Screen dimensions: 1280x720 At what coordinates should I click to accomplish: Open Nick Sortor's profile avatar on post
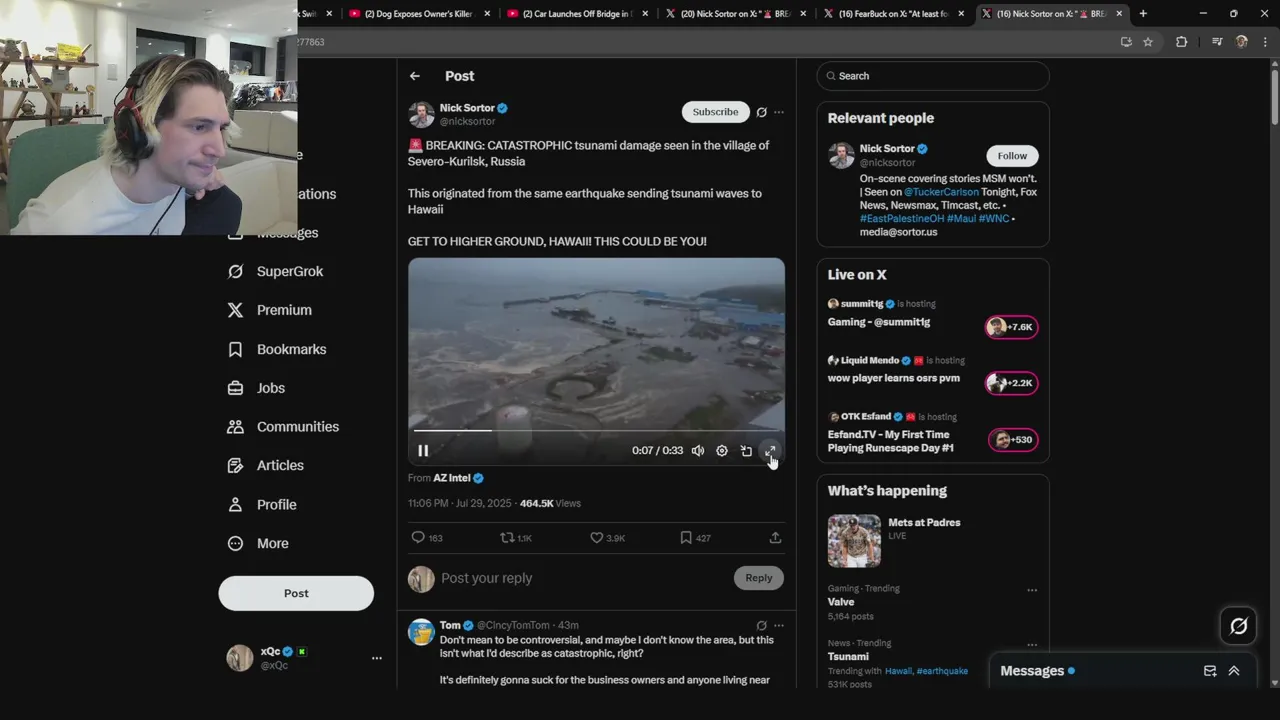tap(421, 114)
